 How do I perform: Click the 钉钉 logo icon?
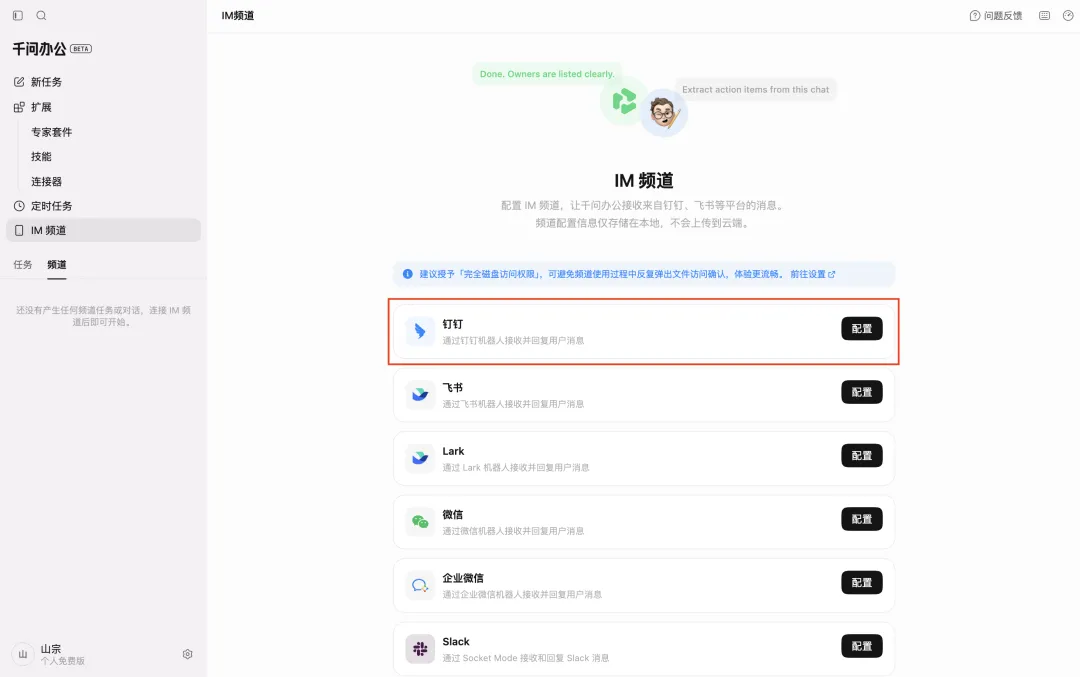[x=419, y=331]
